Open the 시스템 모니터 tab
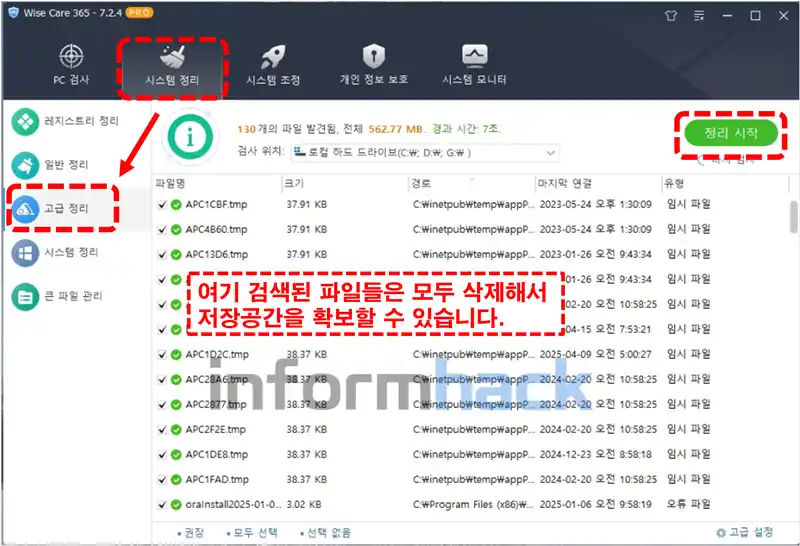The height and width of the screenshot is (546, 800). click(474, 65)
